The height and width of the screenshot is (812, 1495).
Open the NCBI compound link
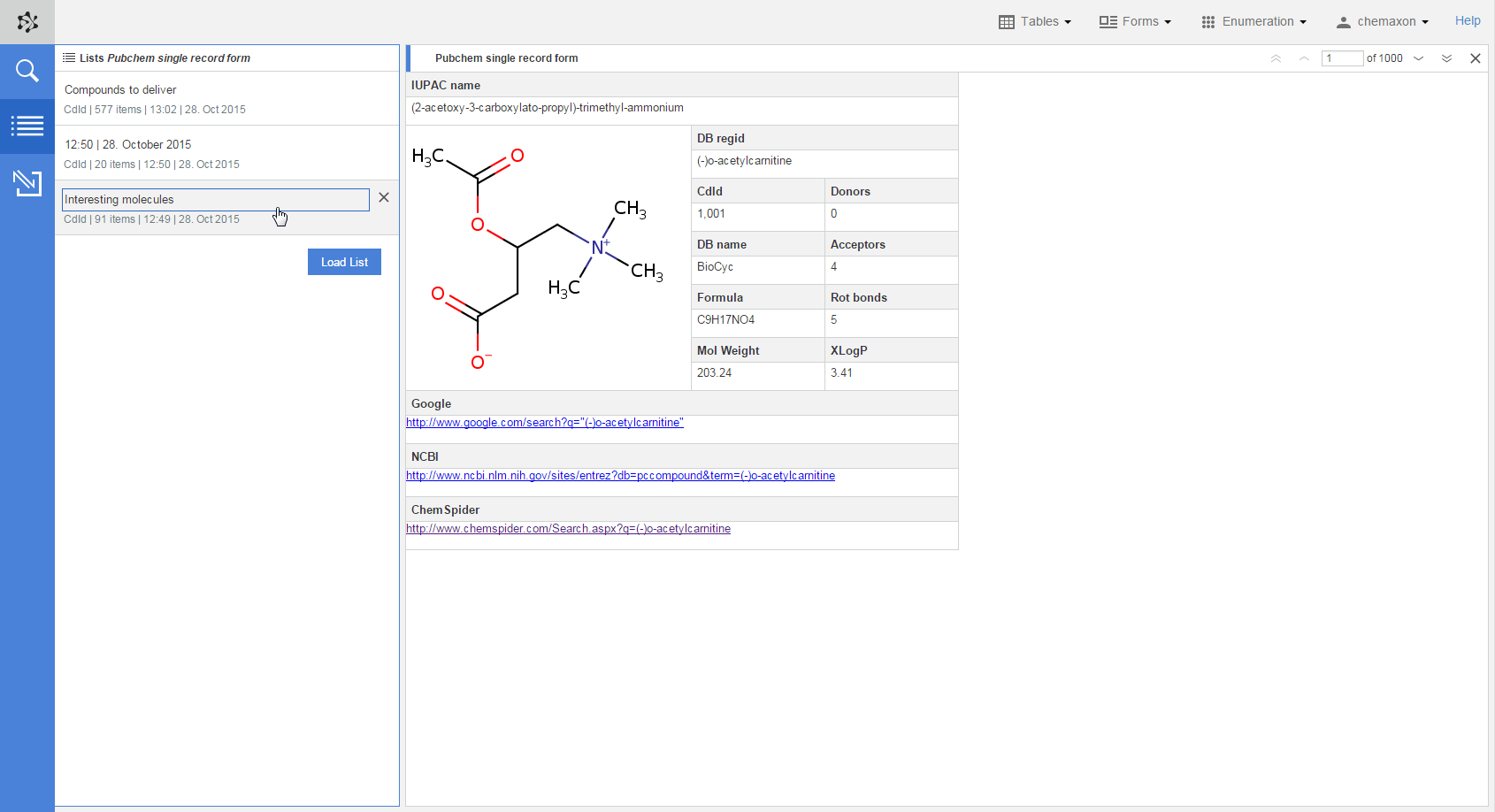tap(620, 476)
